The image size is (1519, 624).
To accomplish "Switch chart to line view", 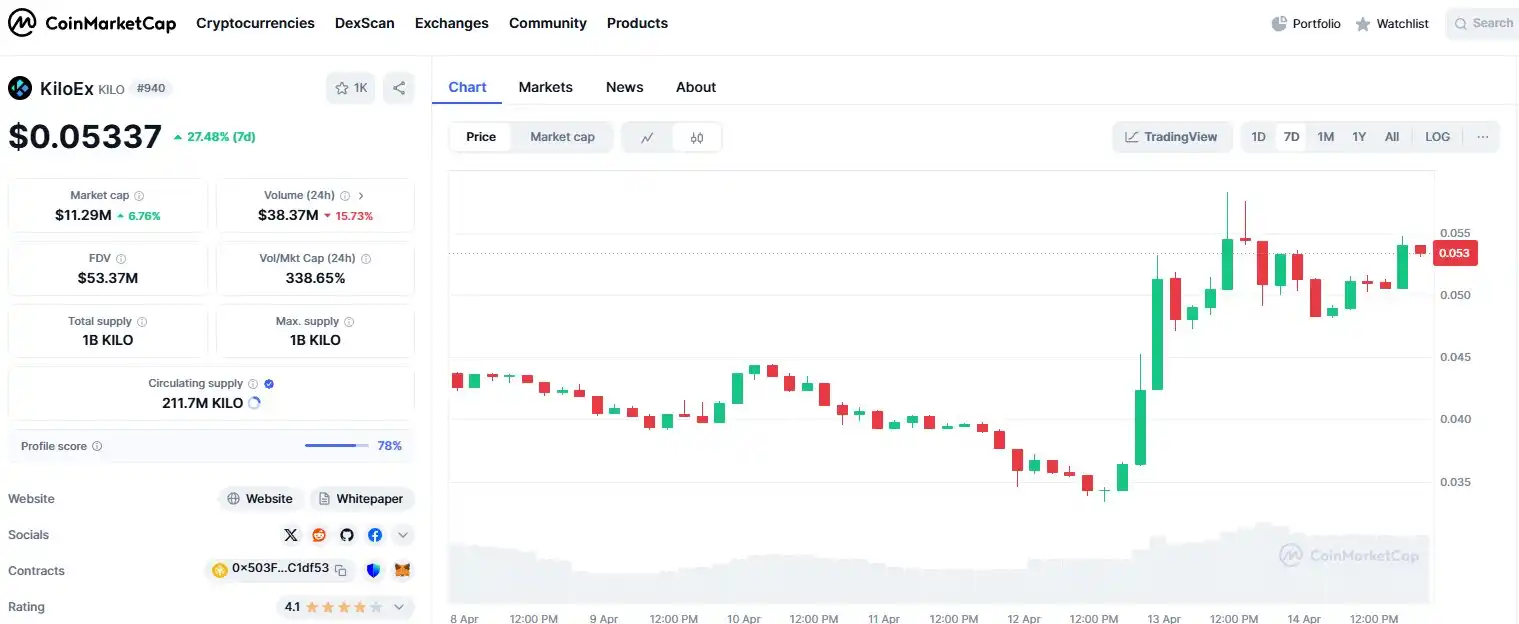I will coord(647,137).
